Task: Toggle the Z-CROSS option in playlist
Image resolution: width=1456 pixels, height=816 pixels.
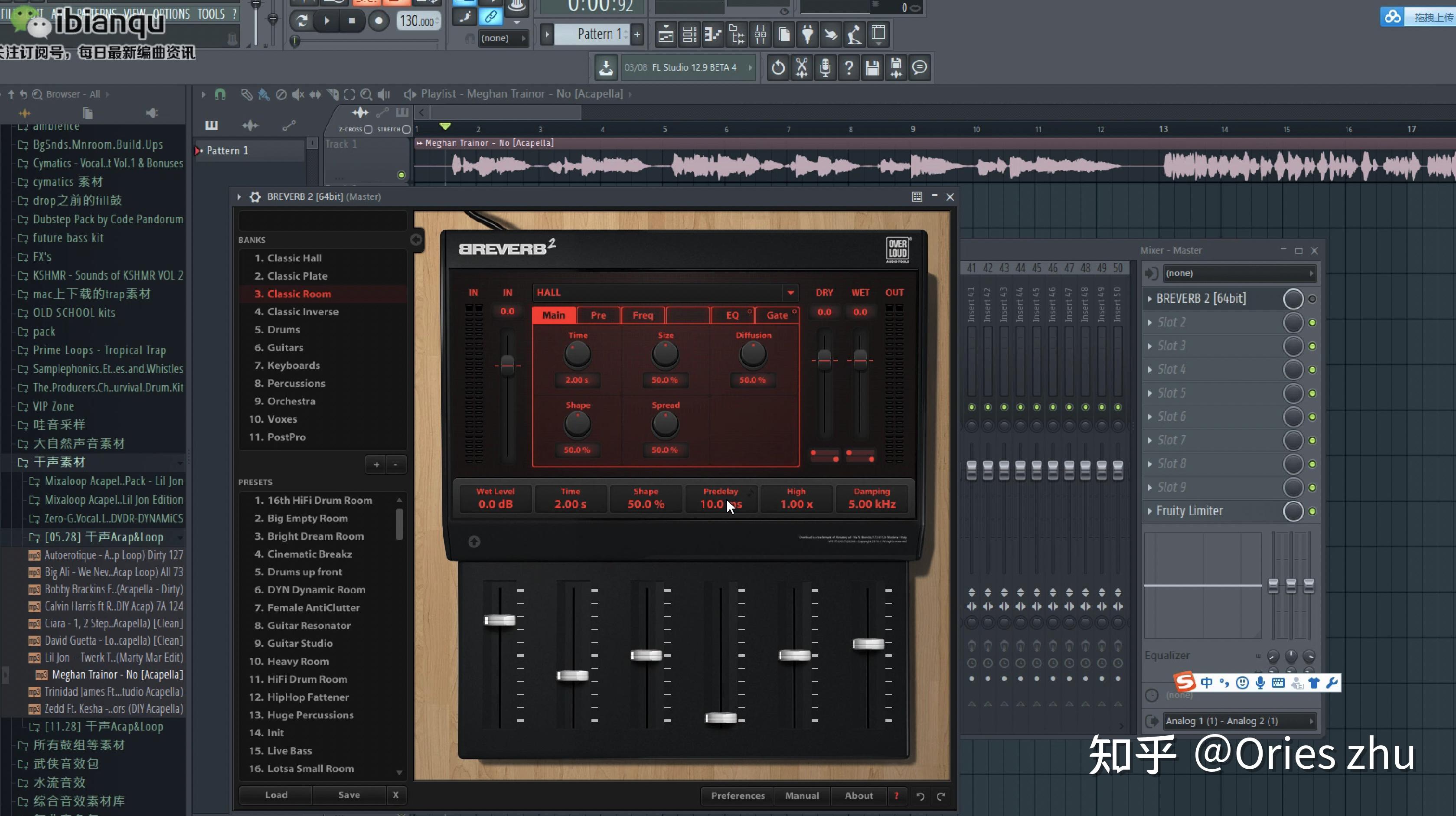Action: (368, 129)
